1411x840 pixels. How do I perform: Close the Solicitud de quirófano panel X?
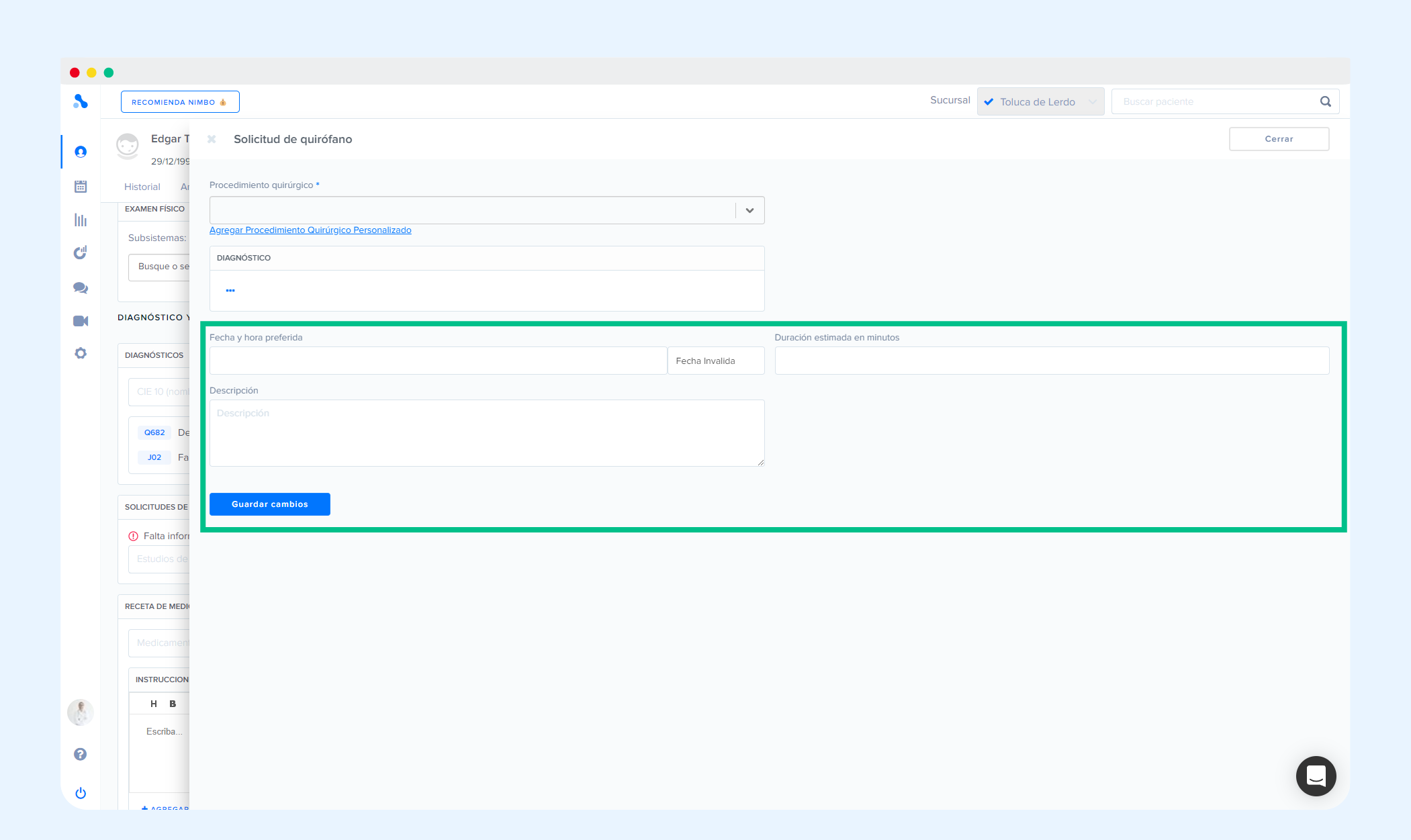(212, 139)
